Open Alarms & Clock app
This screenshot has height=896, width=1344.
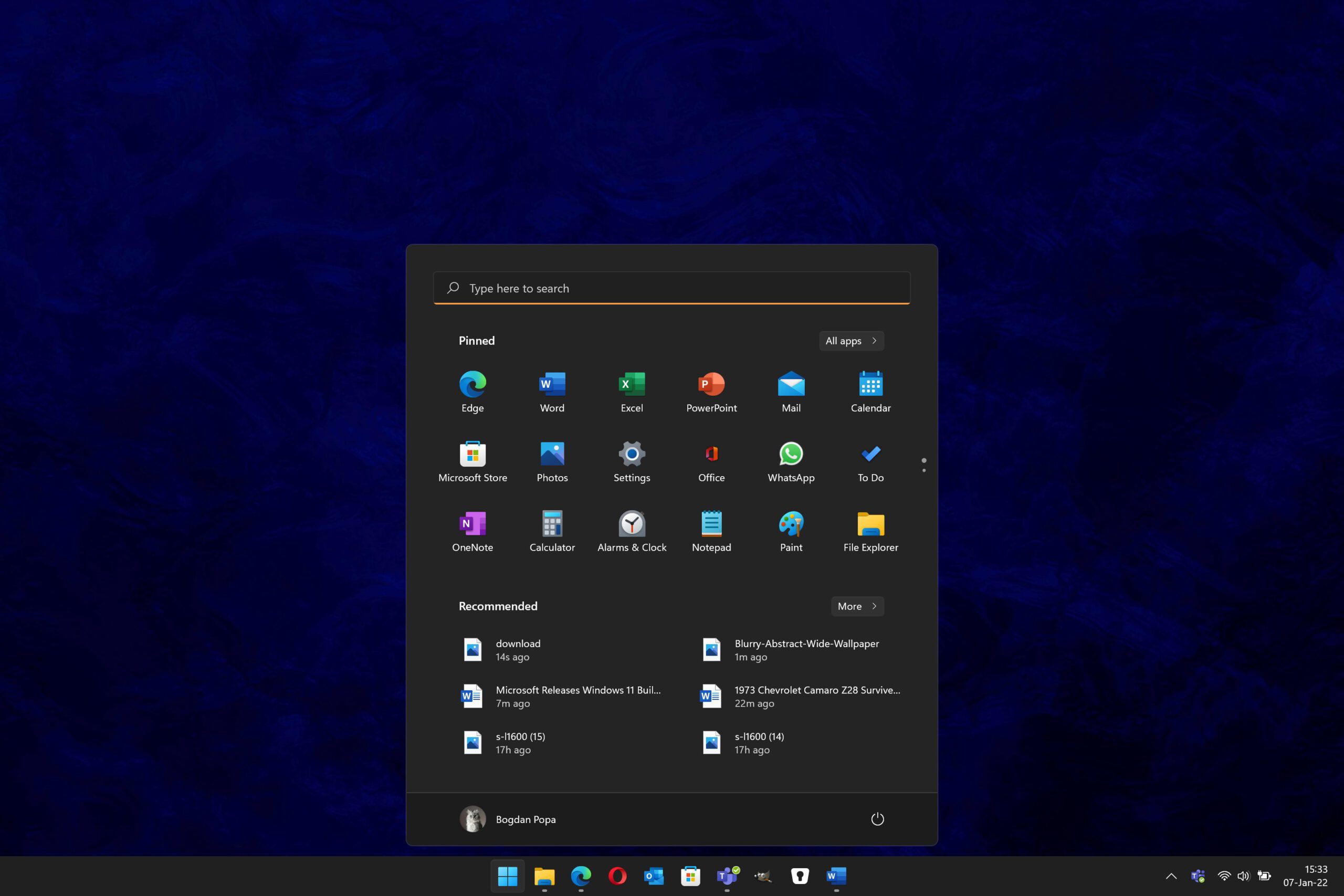[x=632, y=531]
